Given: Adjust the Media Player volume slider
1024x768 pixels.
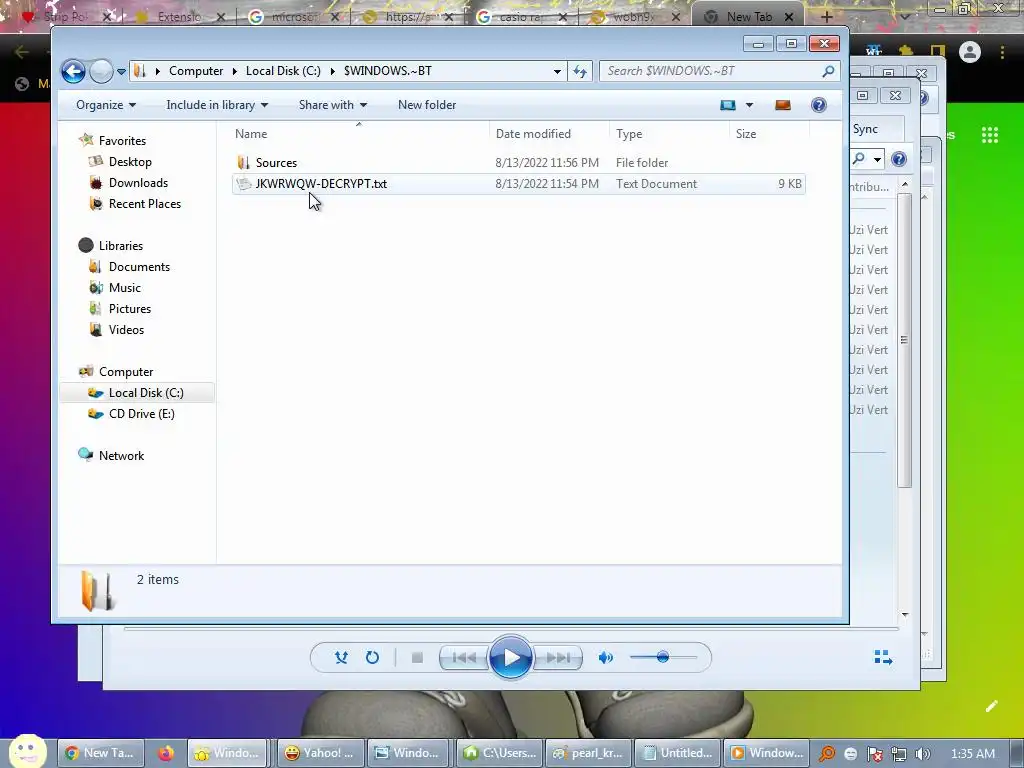Looking at the screenshot, I should 663,658.
